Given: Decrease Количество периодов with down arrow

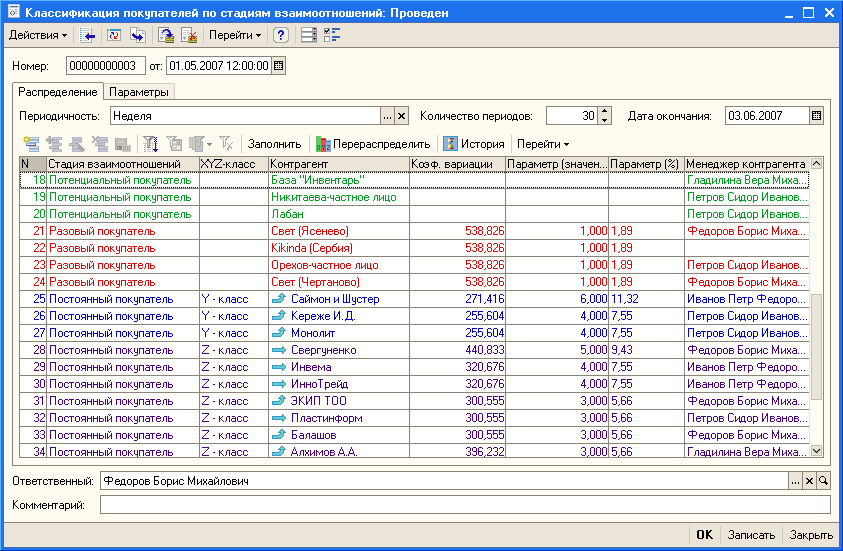Looking at the screenshot, I should click(x=605, y=120).
